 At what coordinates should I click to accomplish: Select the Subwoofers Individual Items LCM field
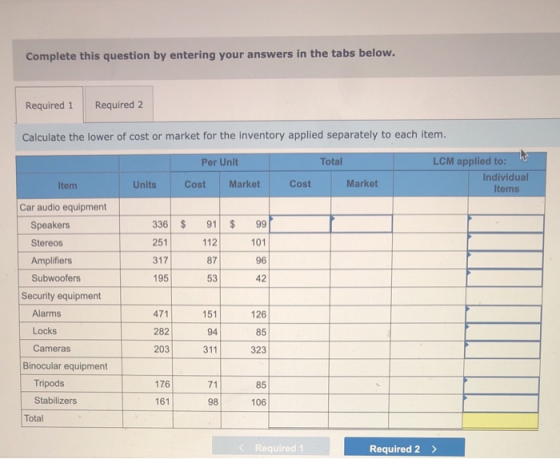click(504, 278)
